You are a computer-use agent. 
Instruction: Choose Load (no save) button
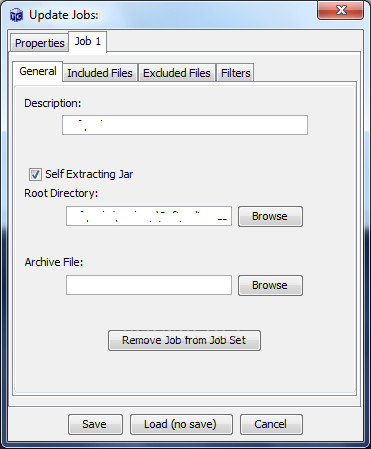(x=181, y=424)
